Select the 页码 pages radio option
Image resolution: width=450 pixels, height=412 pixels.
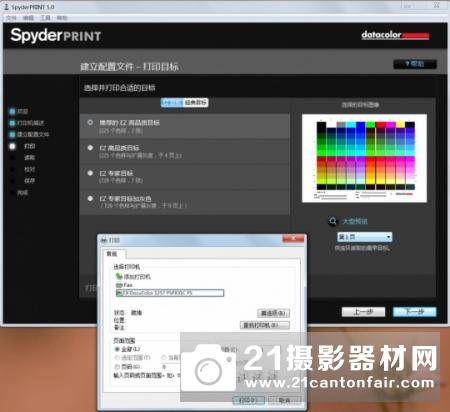point(117,366)
